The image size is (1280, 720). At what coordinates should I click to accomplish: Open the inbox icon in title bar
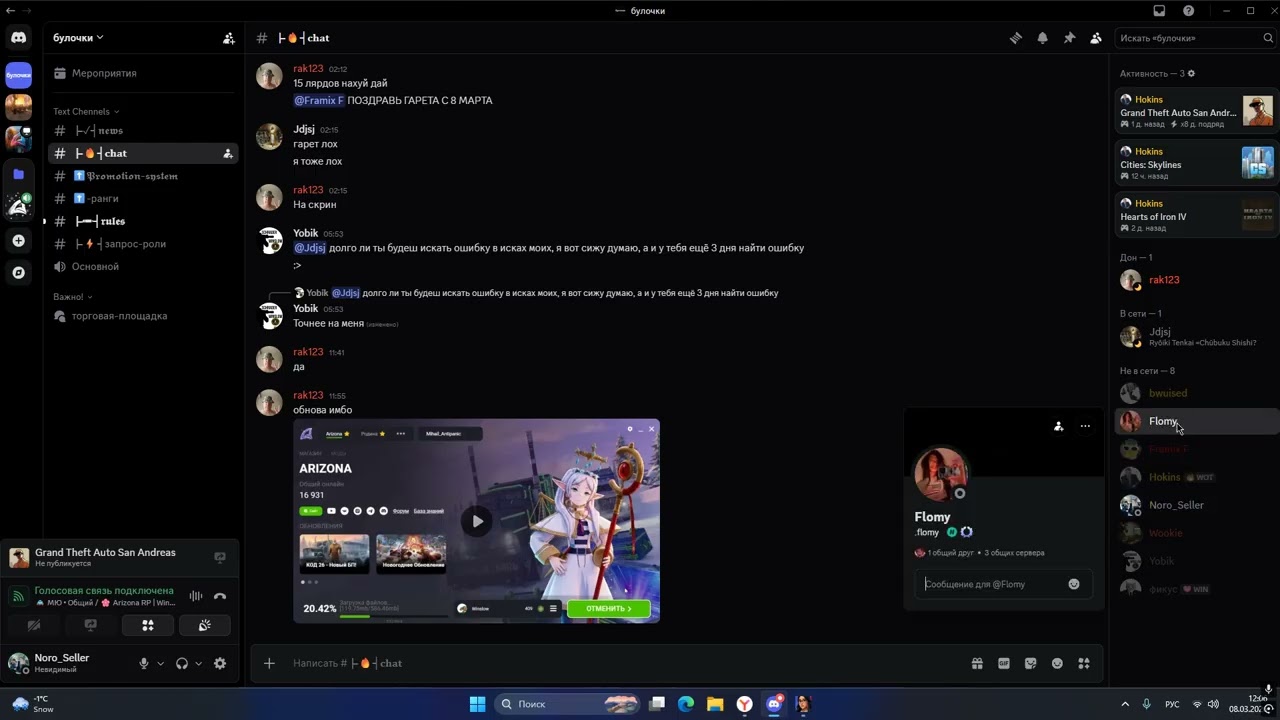pos(1159,11)
